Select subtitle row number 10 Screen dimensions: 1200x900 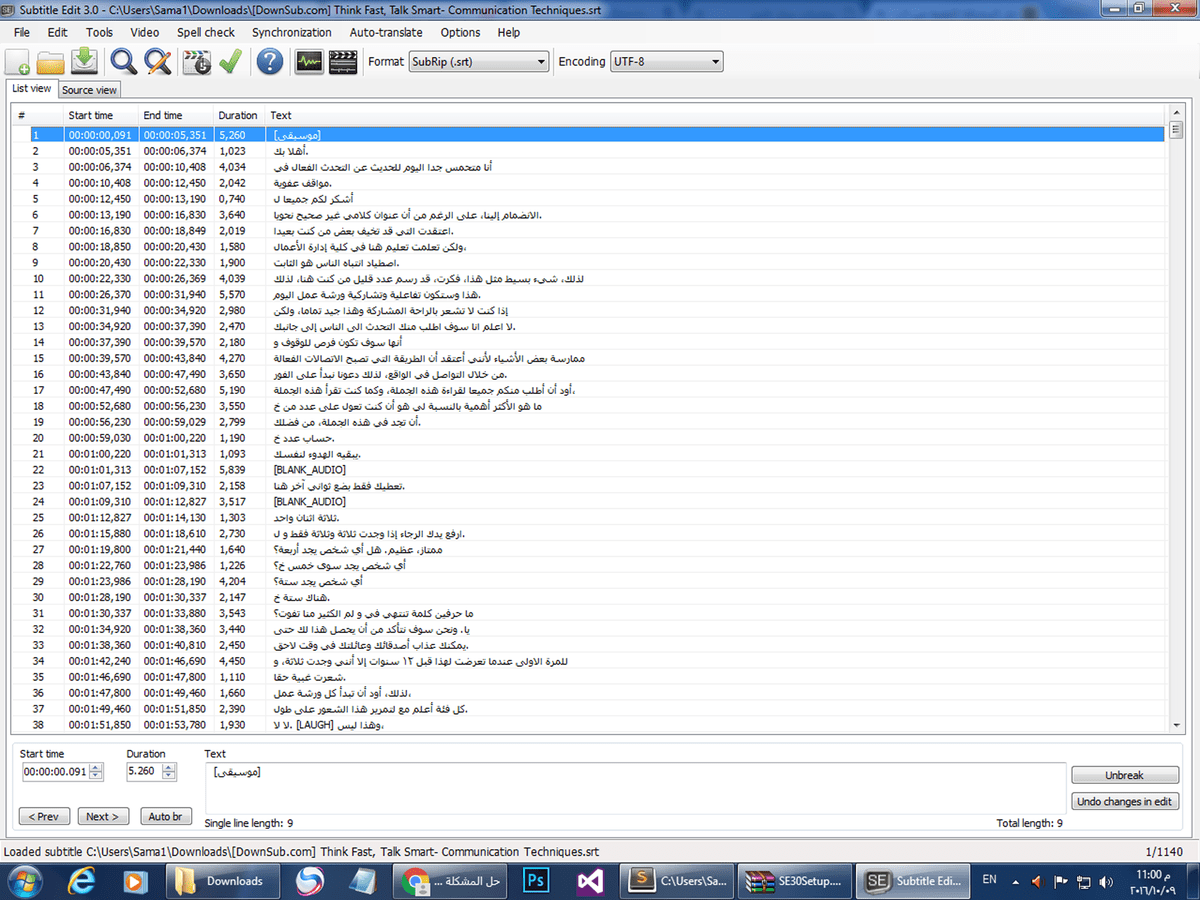point(590,278)
